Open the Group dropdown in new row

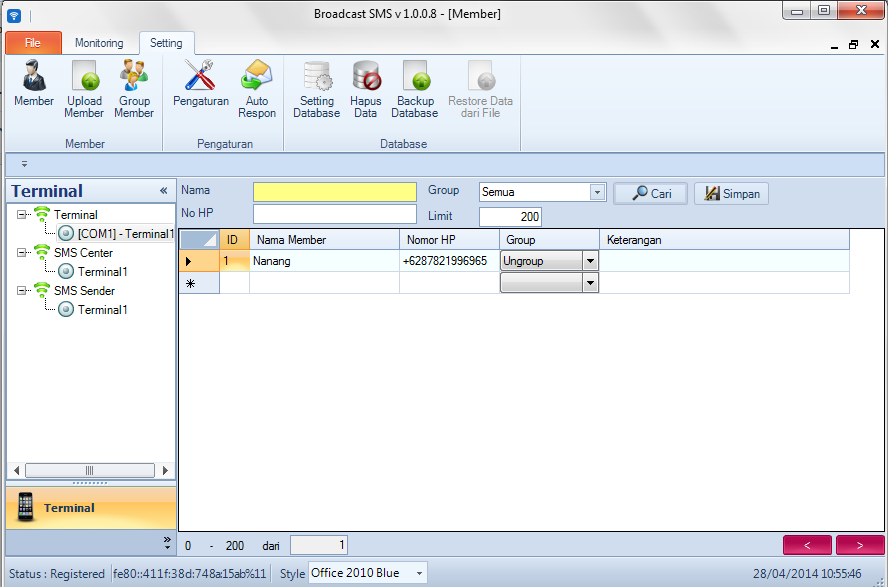(590, 282)
